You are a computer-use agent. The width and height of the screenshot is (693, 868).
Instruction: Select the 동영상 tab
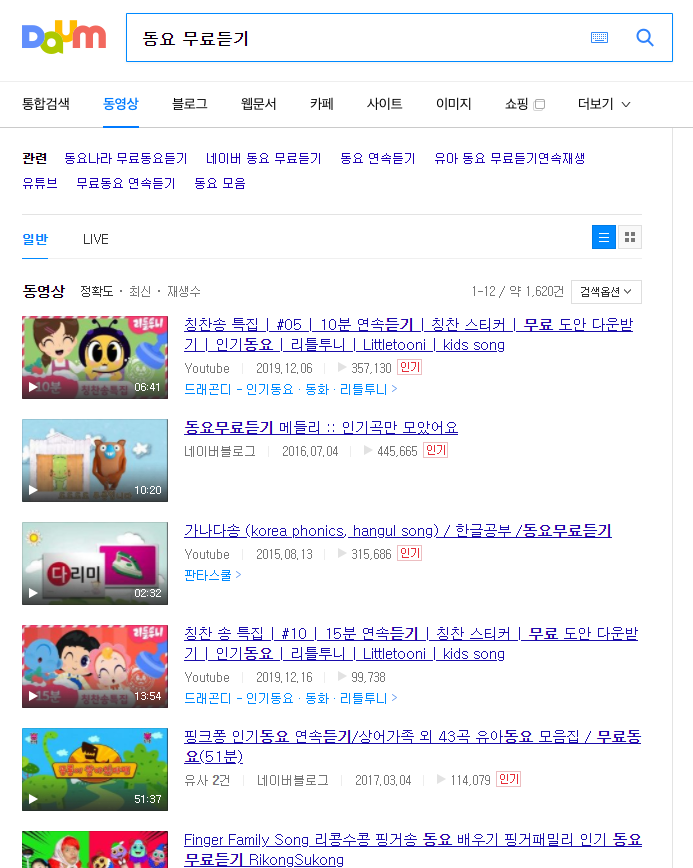tap(121, 104)
